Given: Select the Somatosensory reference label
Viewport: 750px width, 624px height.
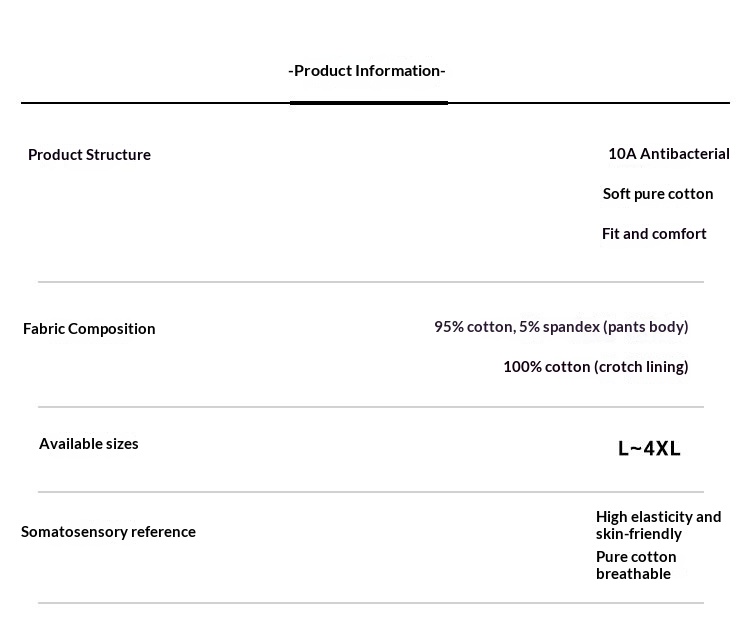Looking at the screenshot, I should tap(108, 532).
